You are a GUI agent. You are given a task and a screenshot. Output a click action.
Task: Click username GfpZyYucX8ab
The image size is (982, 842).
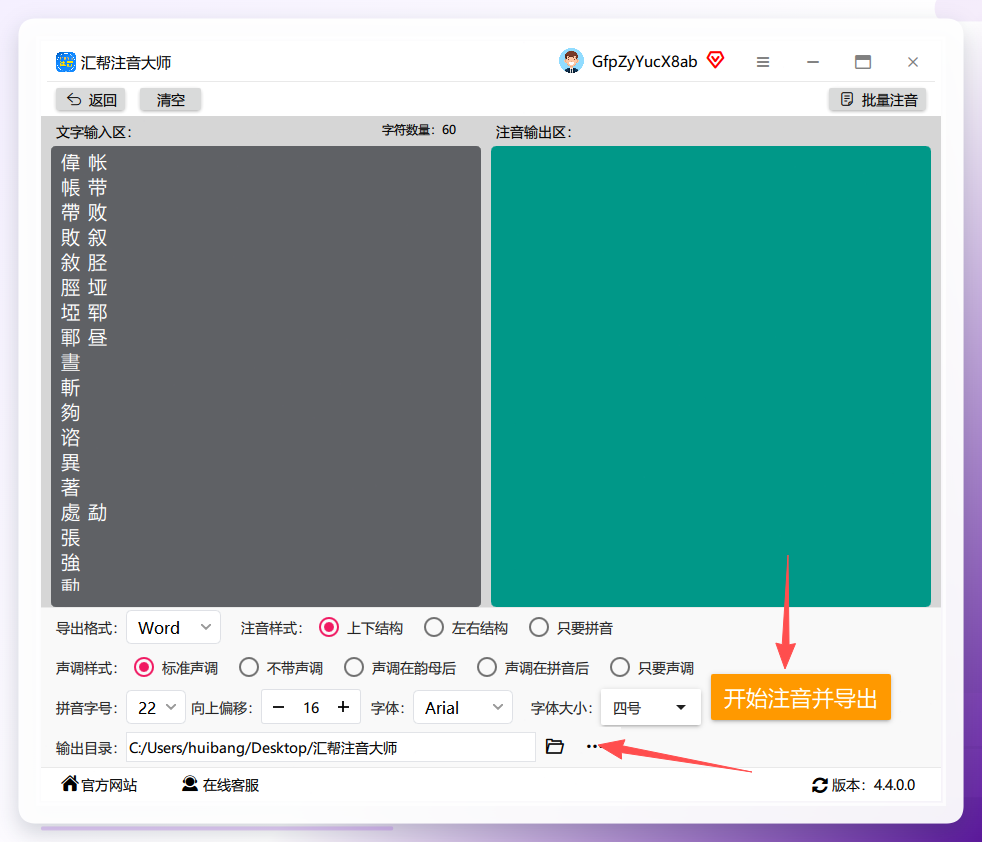pos(644,61)
